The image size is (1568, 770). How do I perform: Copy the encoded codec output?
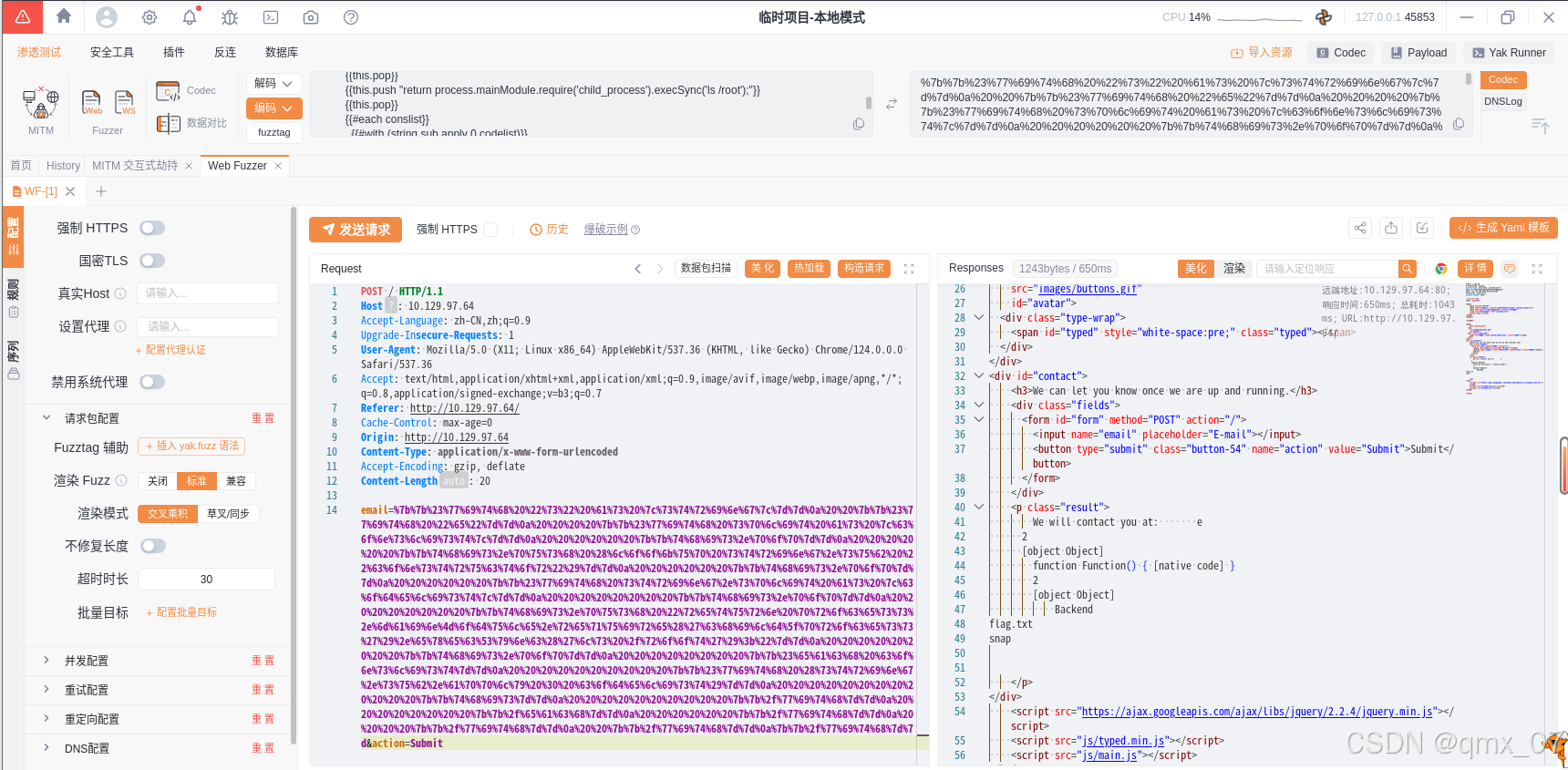point(1459,124)
